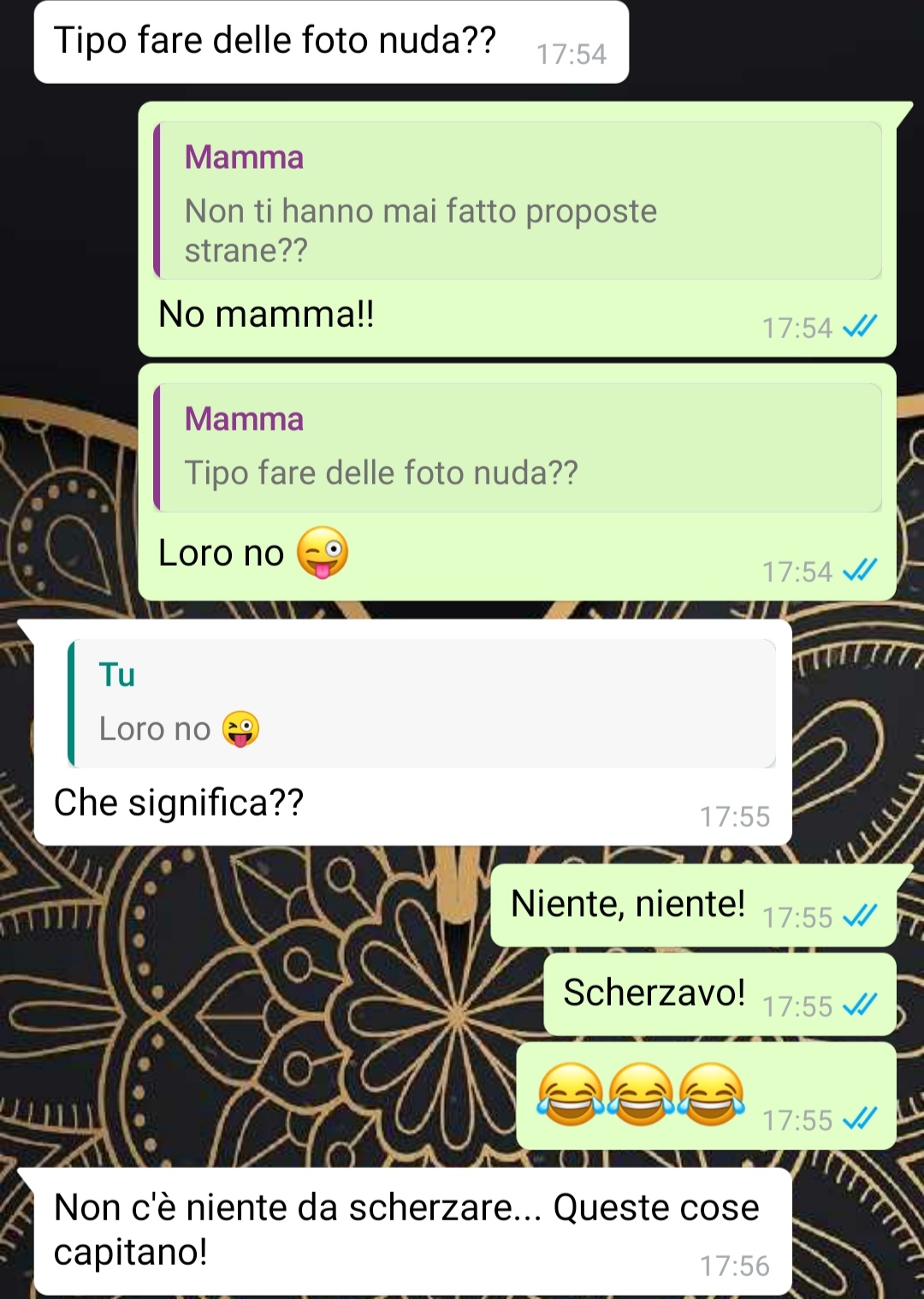
Task: Tap the last laughing-crying emoji
Action: (x=711, y=1094)
